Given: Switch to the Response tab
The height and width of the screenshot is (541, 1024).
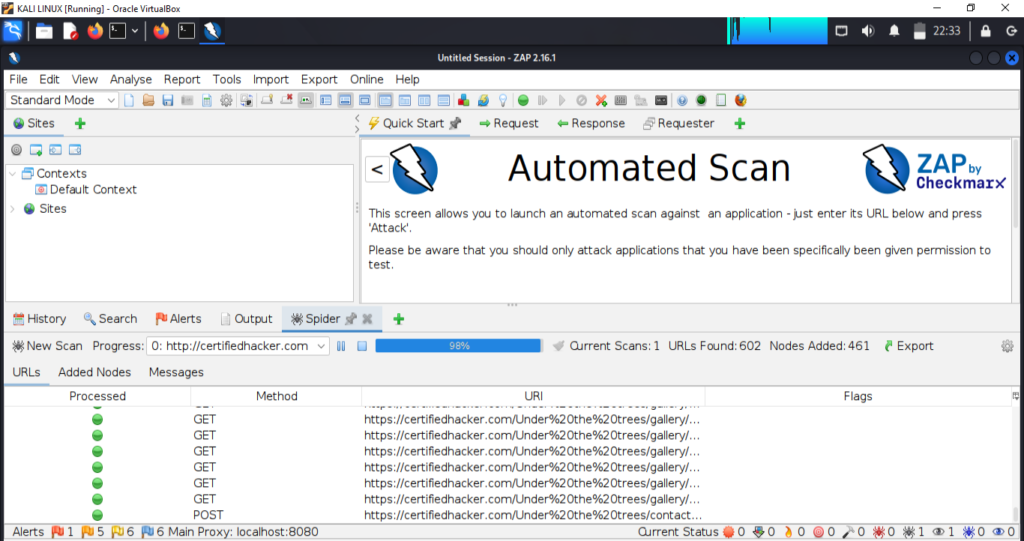Looking at the screenshot, I should [590, 123].
